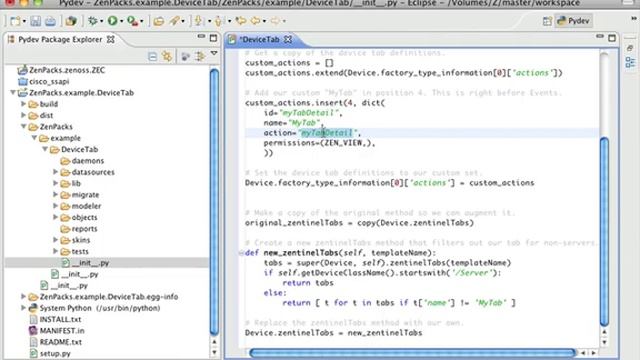The image size is (640, 360).
Task: Open the Debug configurations dropdown arrow
Action: coord(102,21)
